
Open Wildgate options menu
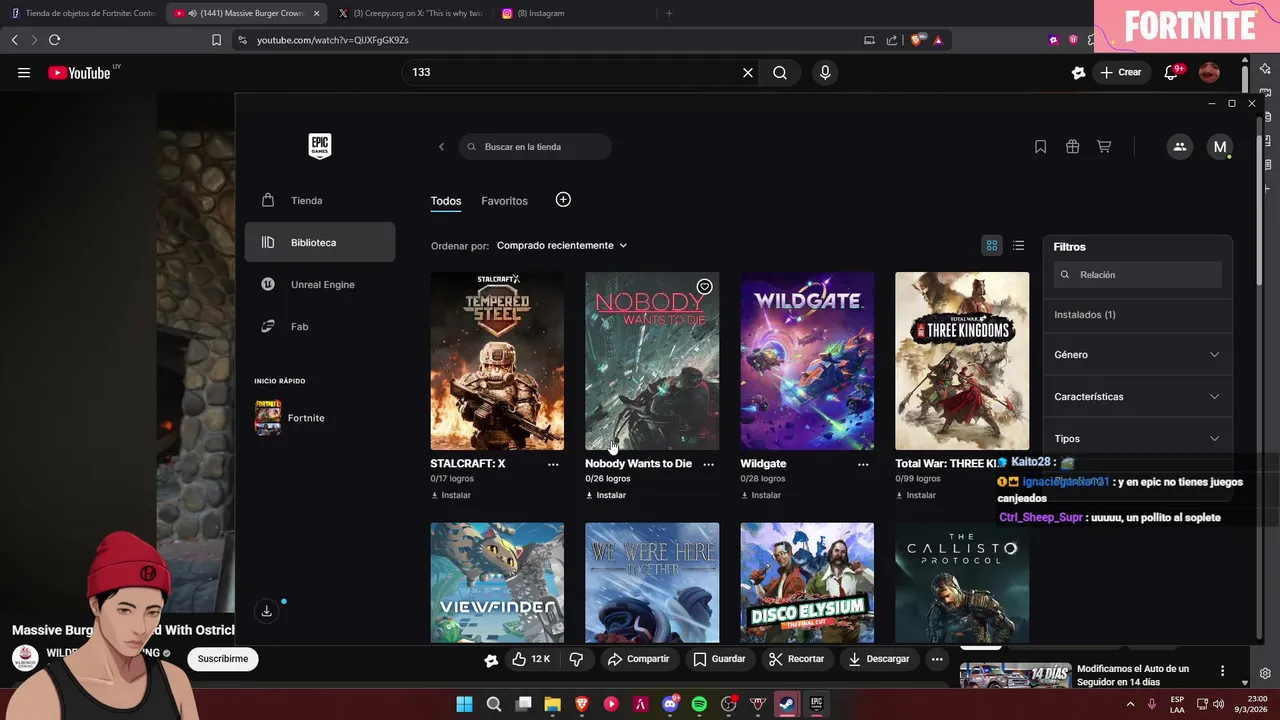863,464
